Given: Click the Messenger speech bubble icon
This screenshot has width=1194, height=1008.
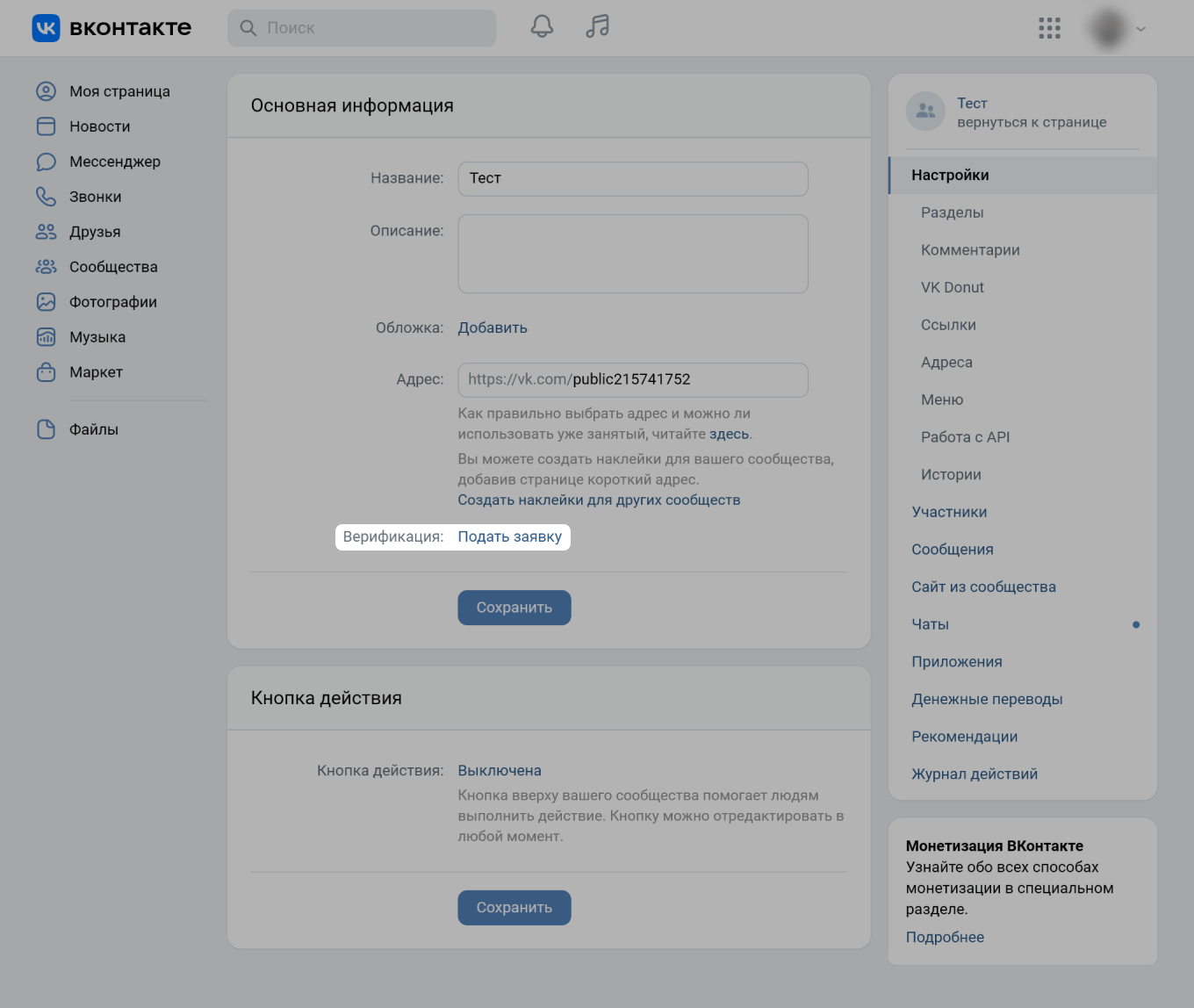Looking at the screenshot, I should pos(46,162).
